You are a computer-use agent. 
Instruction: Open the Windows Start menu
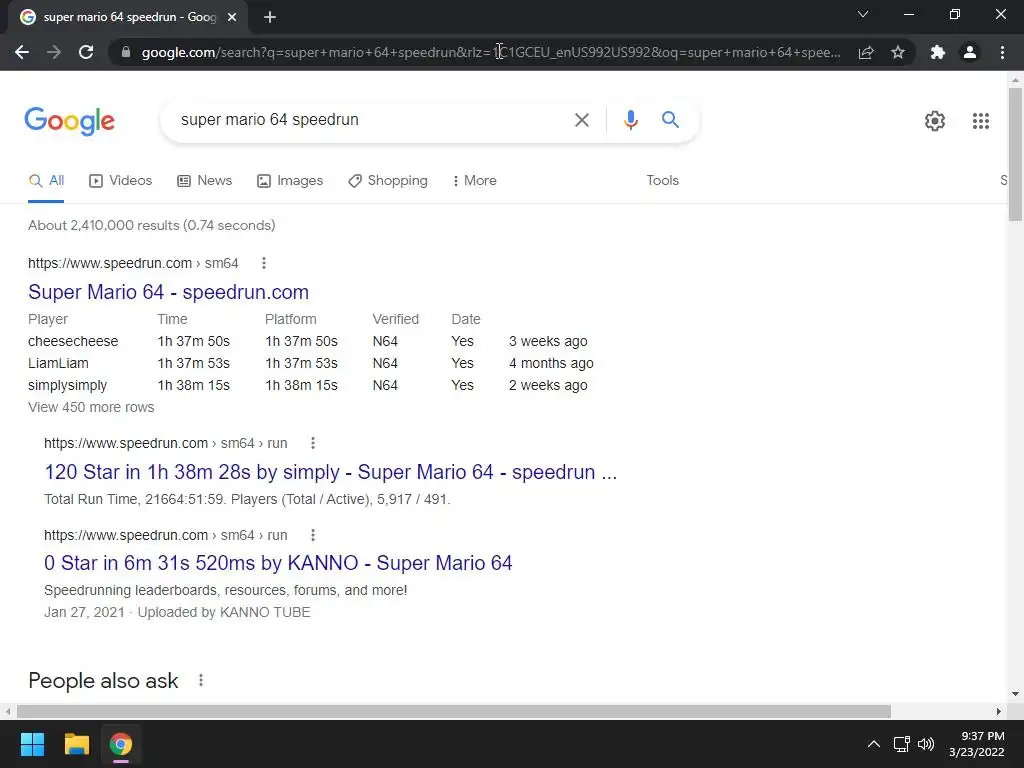click(x=32, y=744)
